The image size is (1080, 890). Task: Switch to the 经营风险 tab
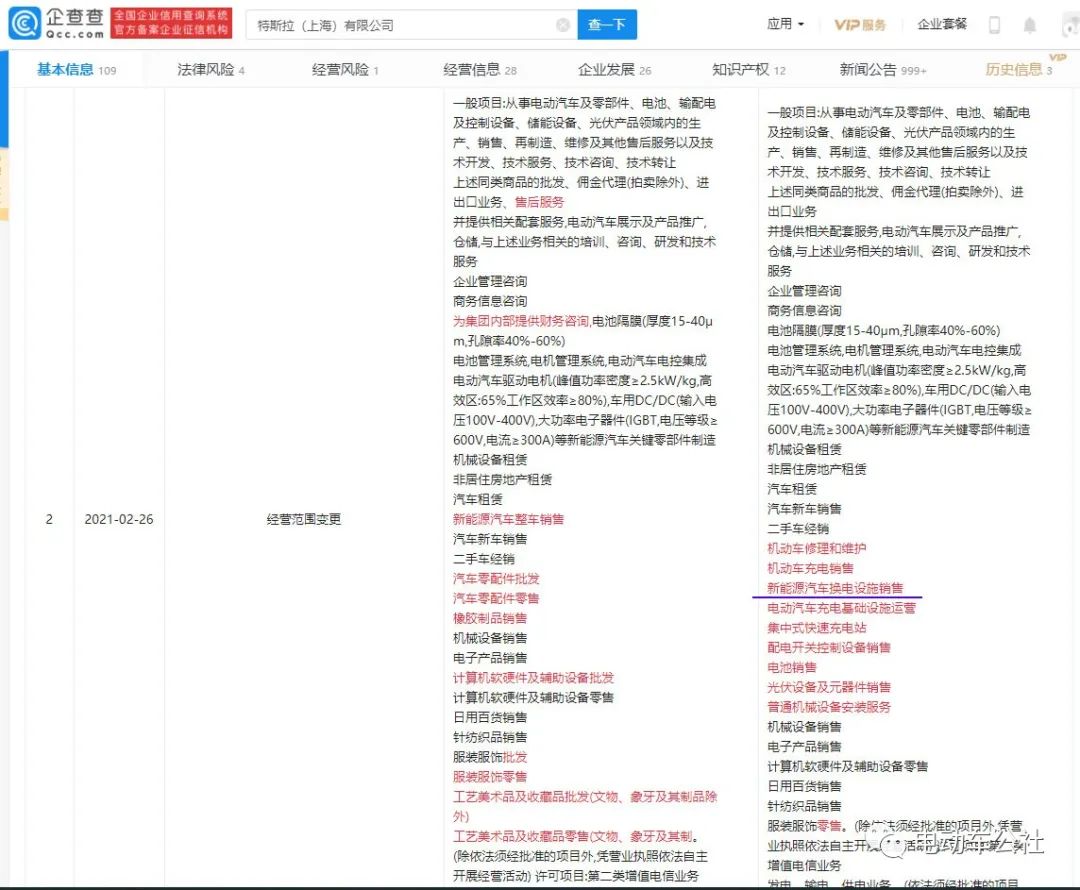click(345, 70)
